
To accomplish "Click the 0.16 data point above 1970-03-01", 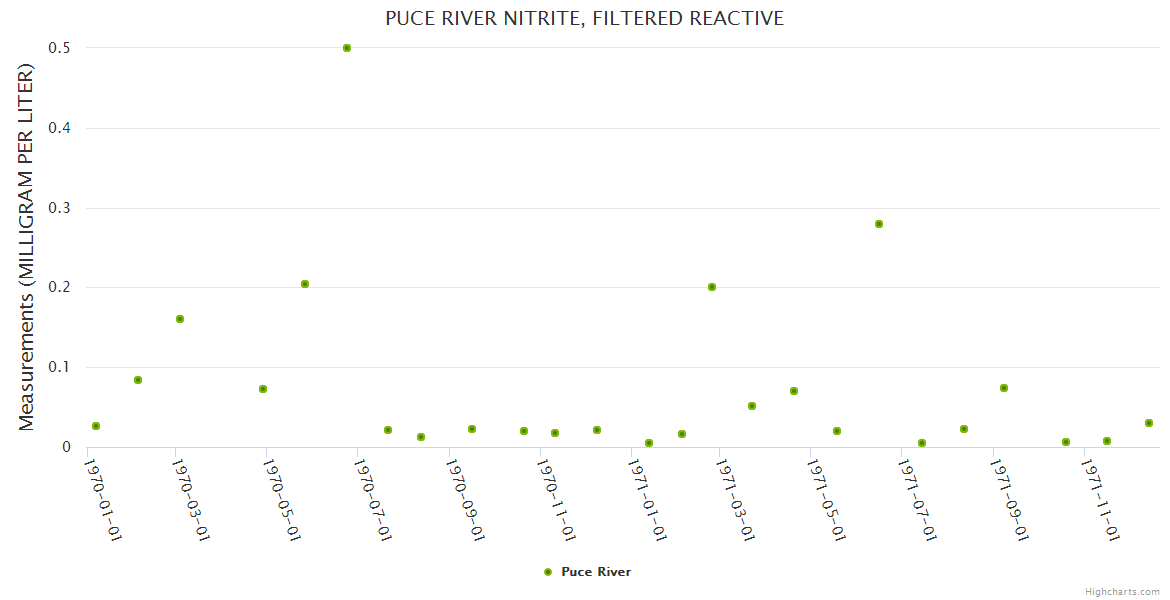I will 180,319.
